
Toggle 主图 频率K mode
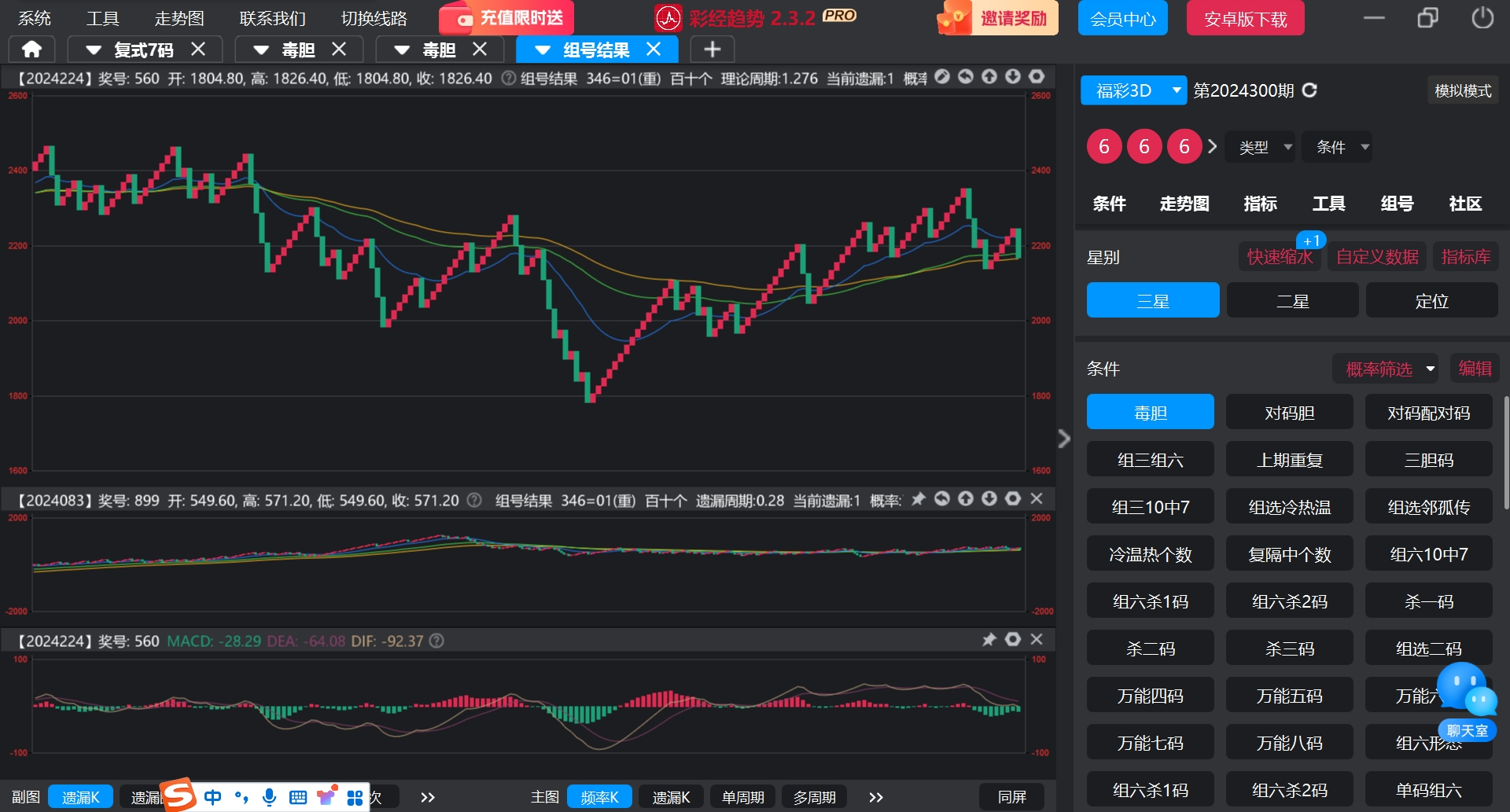600,797
